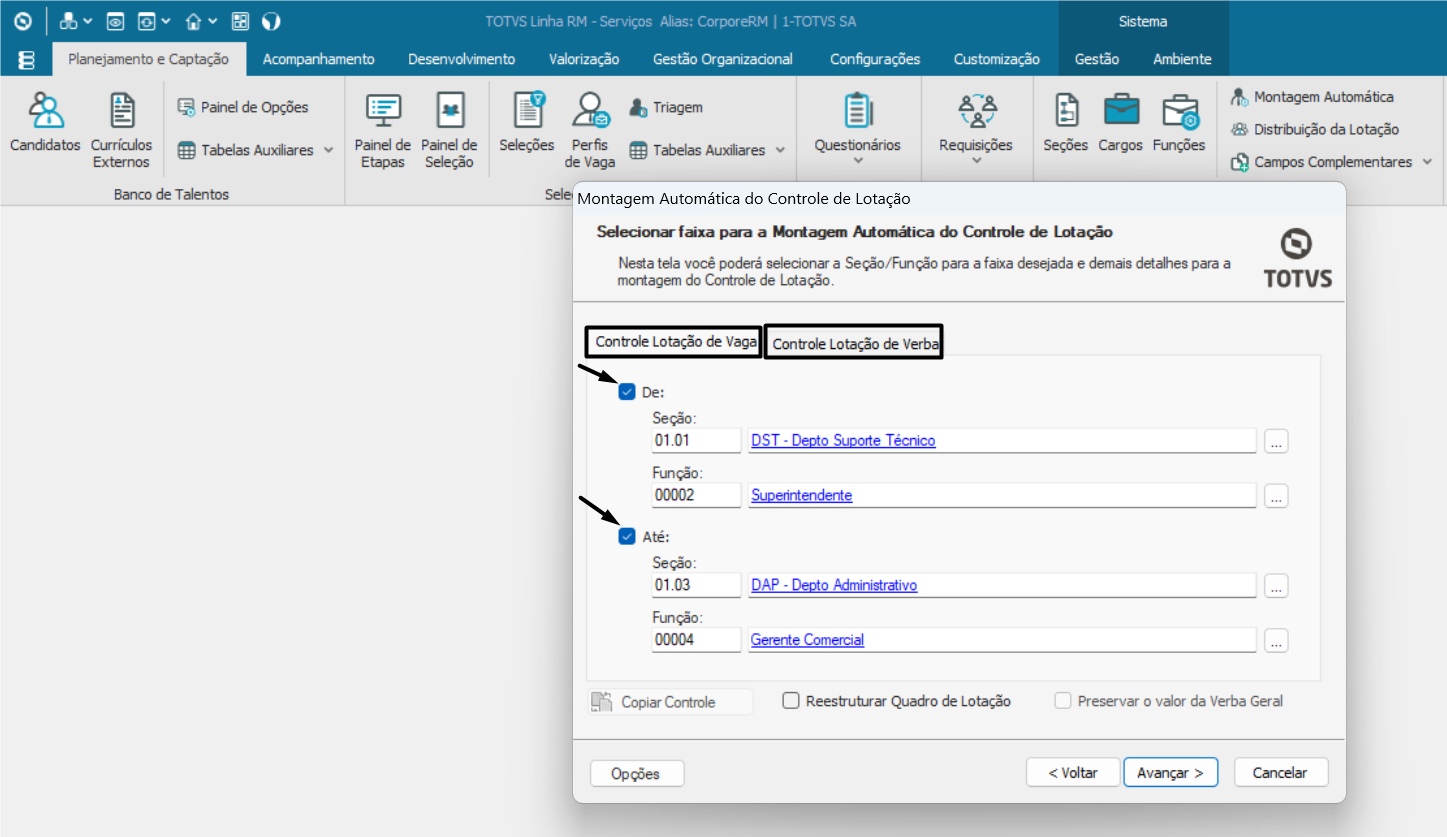Open Funções in the ribbon
This screenshot has height=837, width=1447.
(1179, 122)
